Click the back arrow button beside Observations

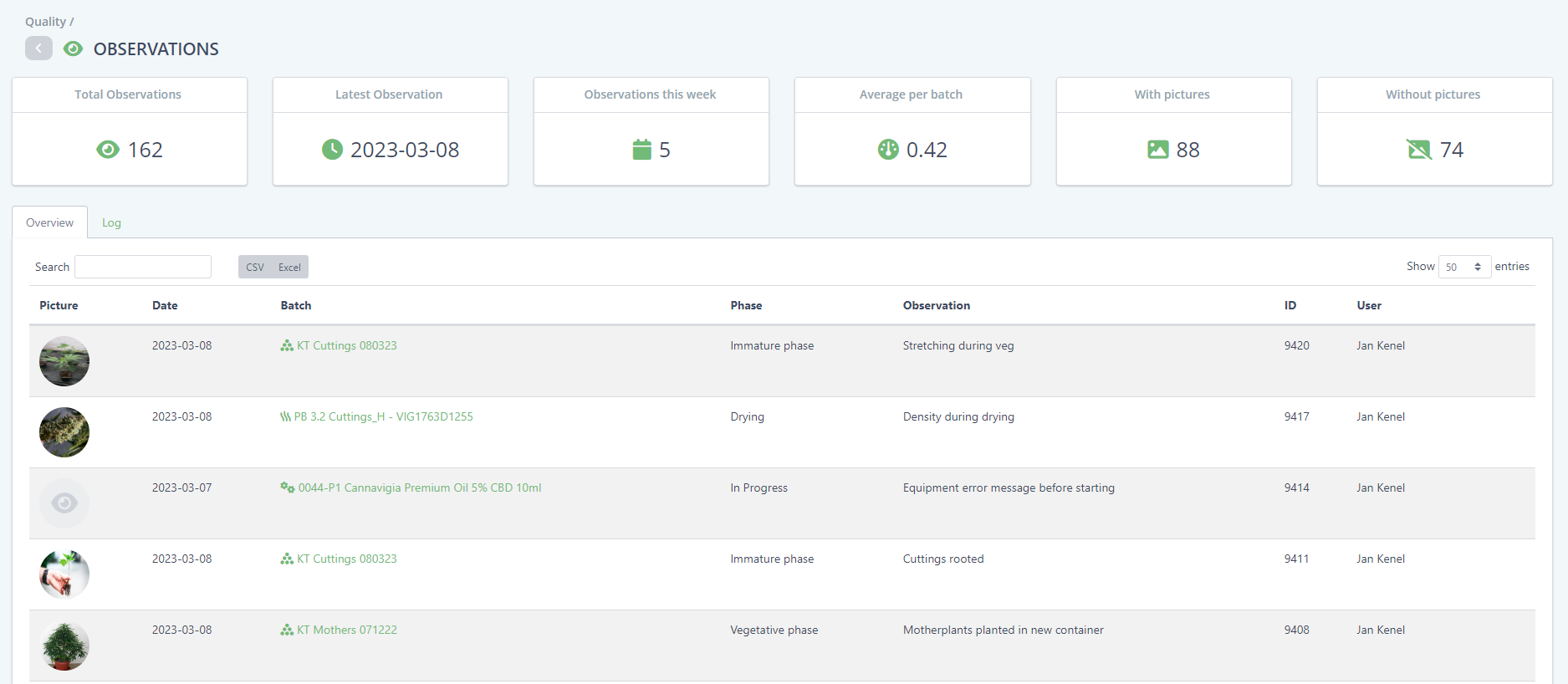pyautogui.click(x=38, y=48)
